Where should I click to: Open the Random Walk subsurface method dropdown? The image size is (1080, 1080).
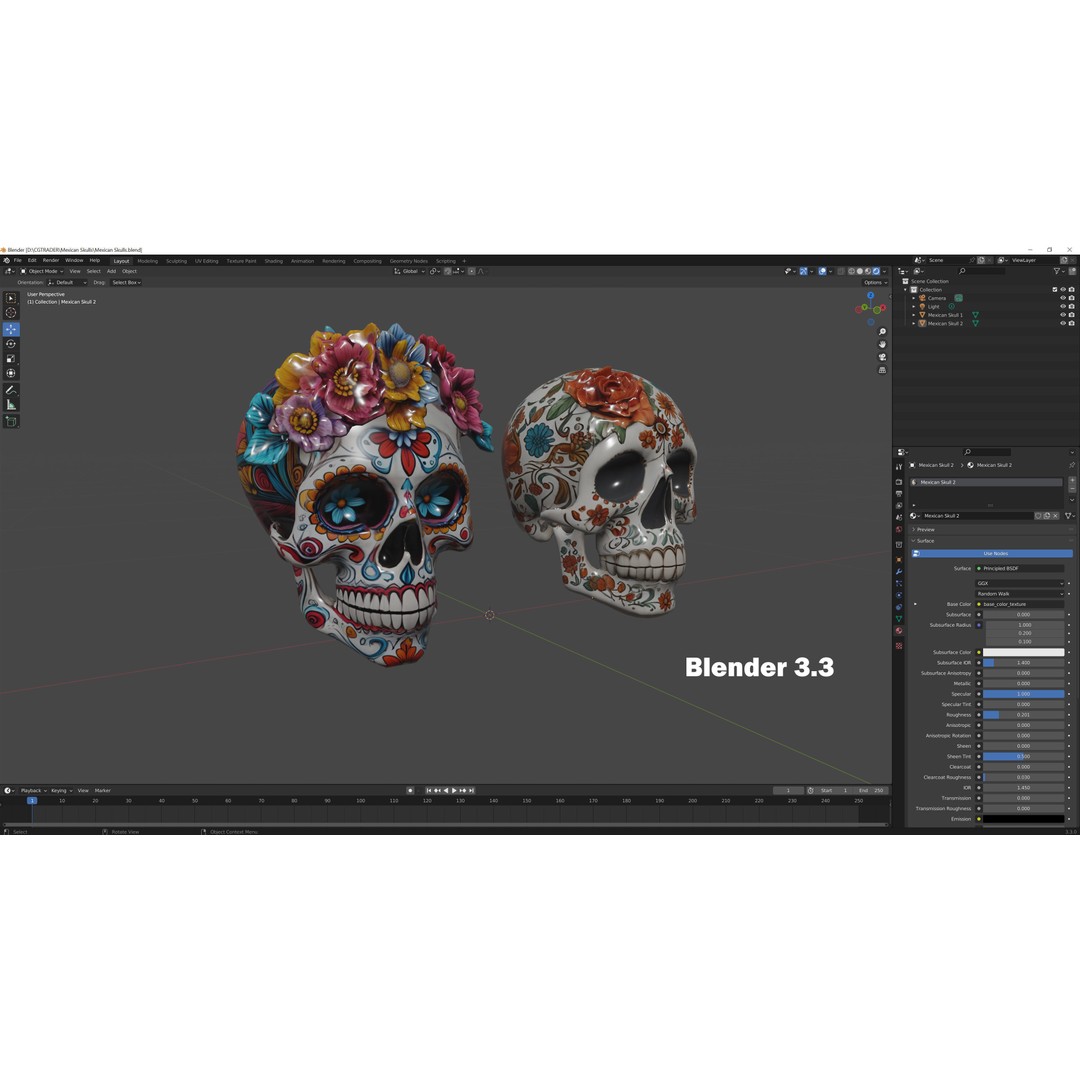click(x=1019, y=594)
